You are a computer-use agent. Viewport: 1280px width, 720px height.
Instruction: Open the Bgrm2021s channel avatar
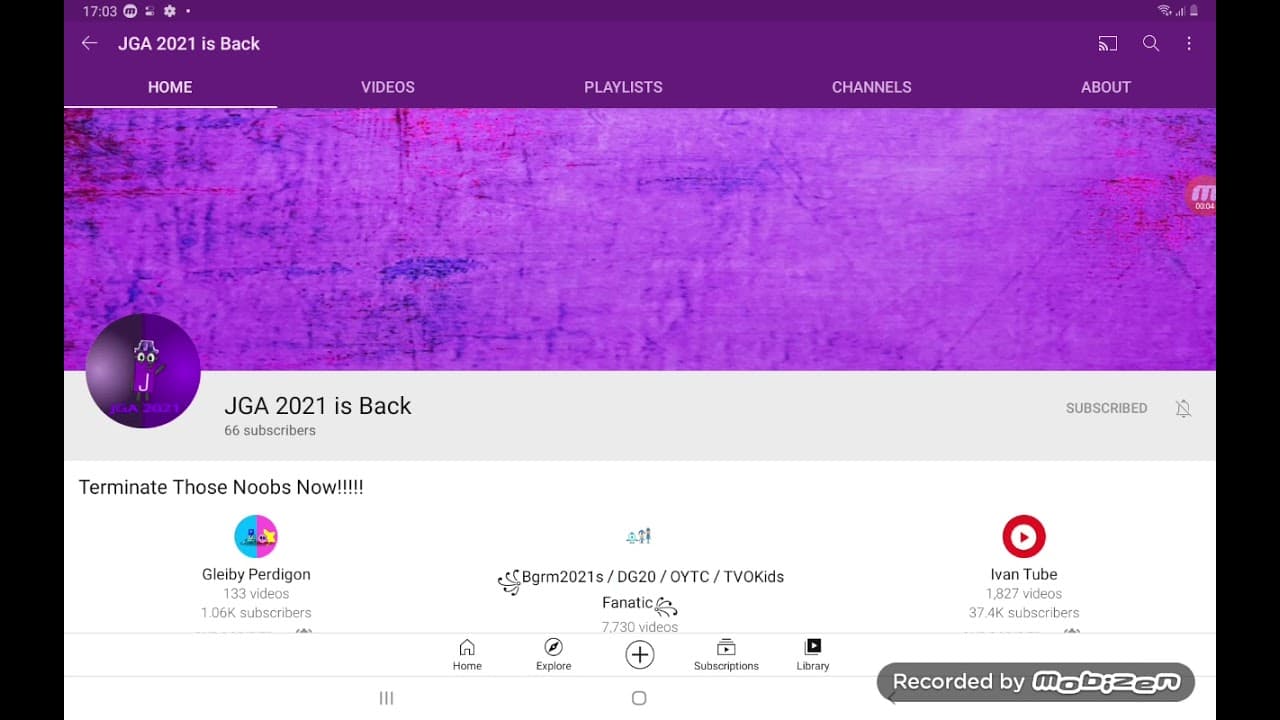tap(639, 536)
